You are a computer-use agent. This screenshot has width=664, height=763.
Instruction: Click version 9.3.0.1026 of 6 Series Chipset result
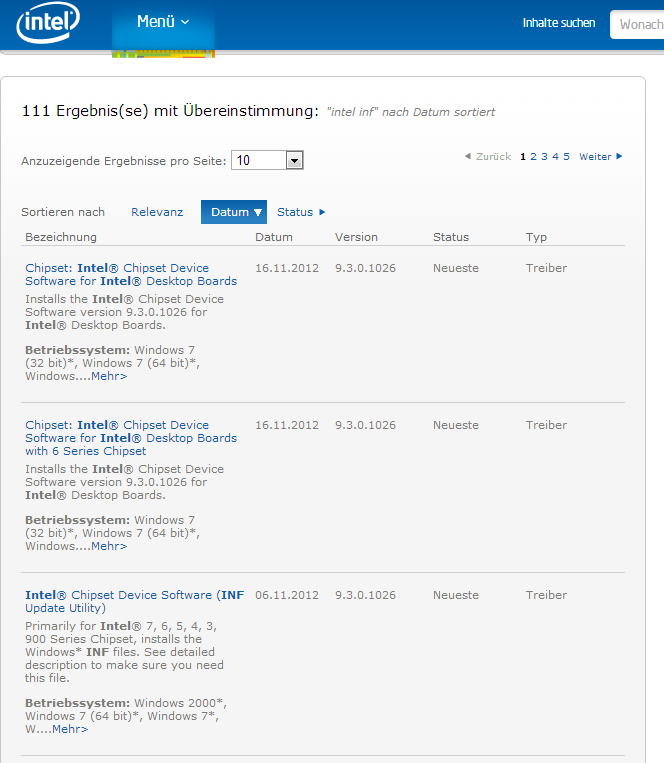tap(365, 425)
